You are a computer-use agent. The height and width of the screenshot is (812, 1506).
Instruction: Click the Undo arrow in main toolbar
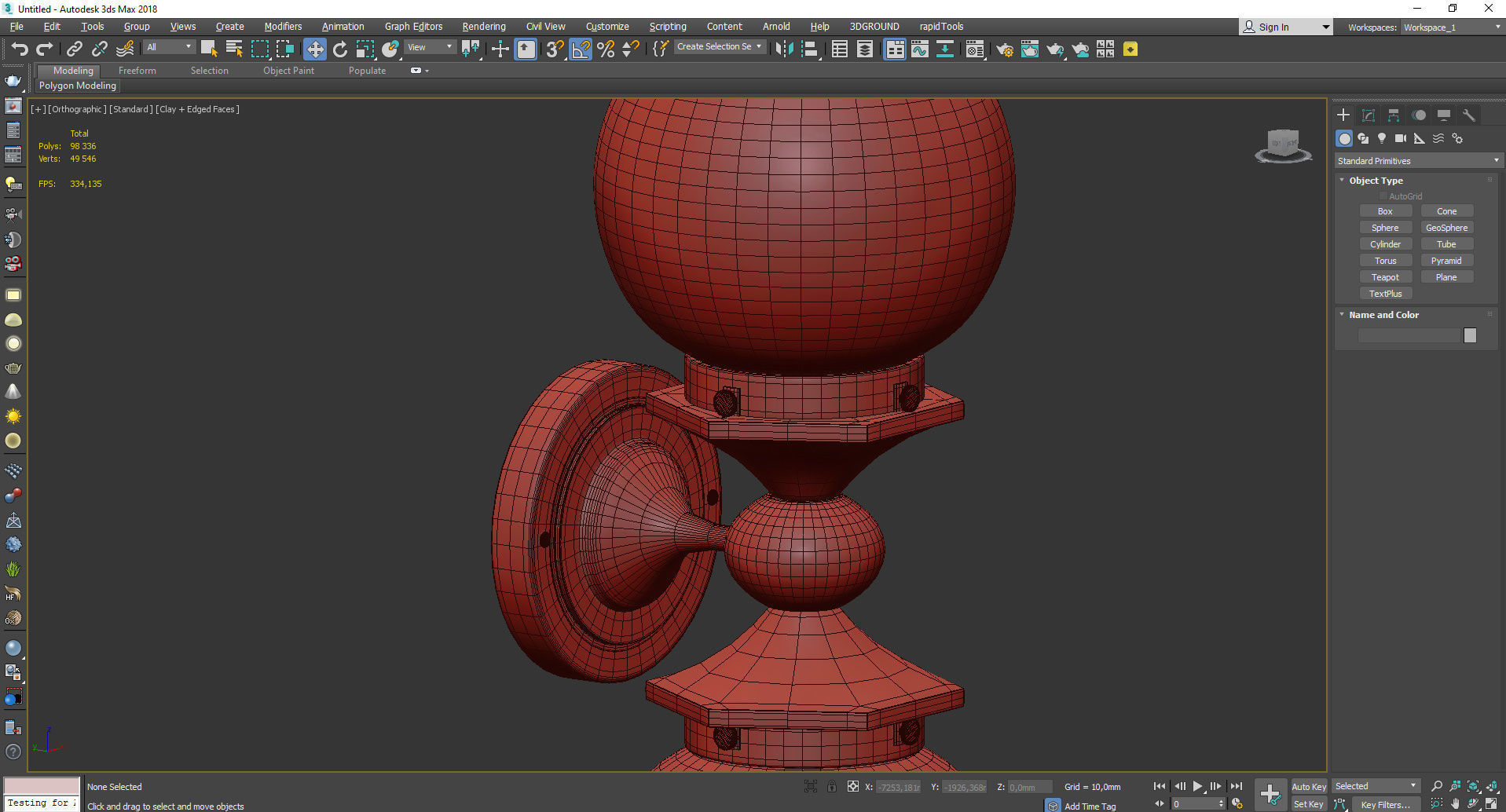point(20,49)
